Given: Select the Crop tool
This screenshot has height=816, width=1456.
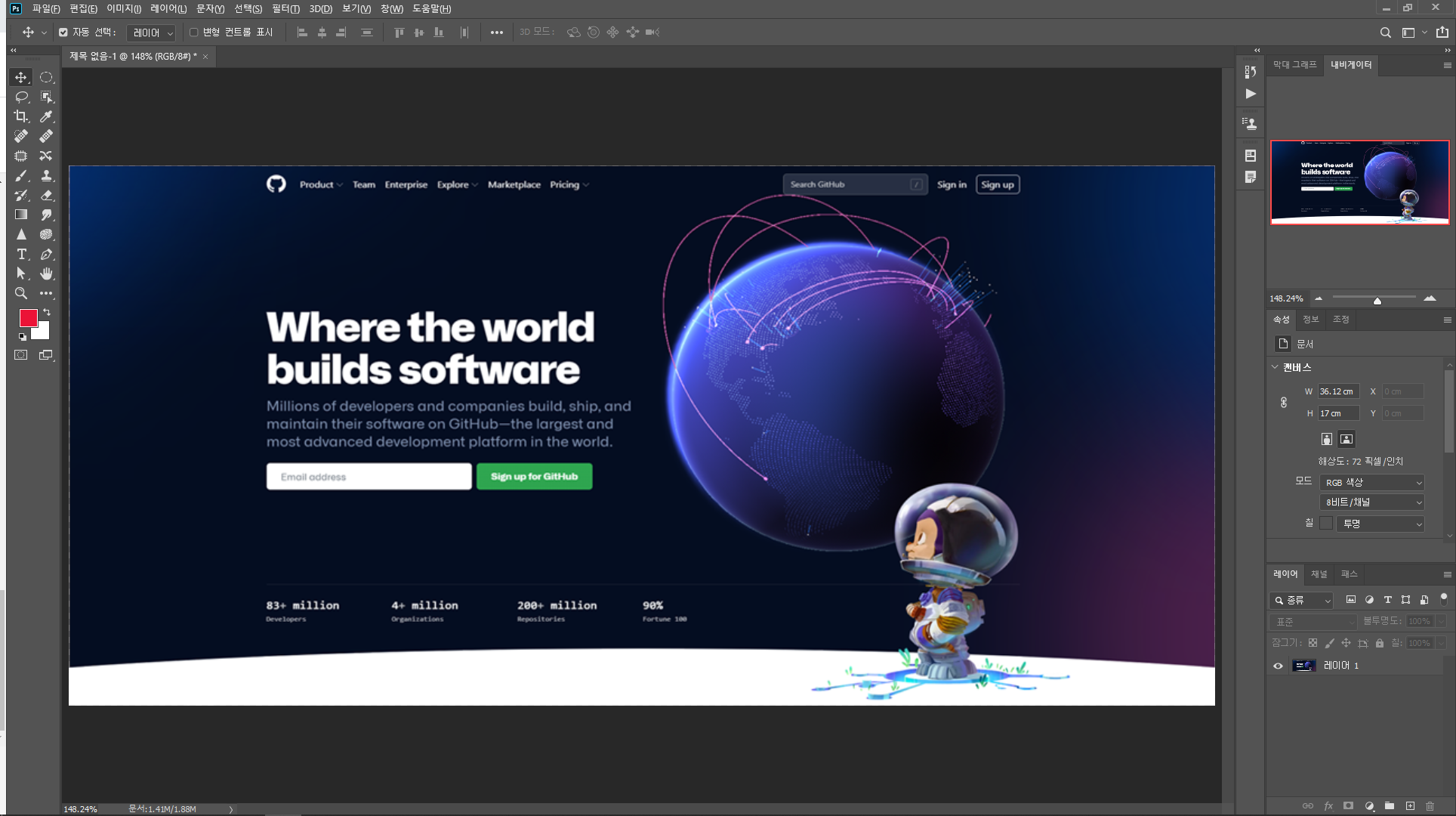Looking at the screenshot, I should coord(21,116).
